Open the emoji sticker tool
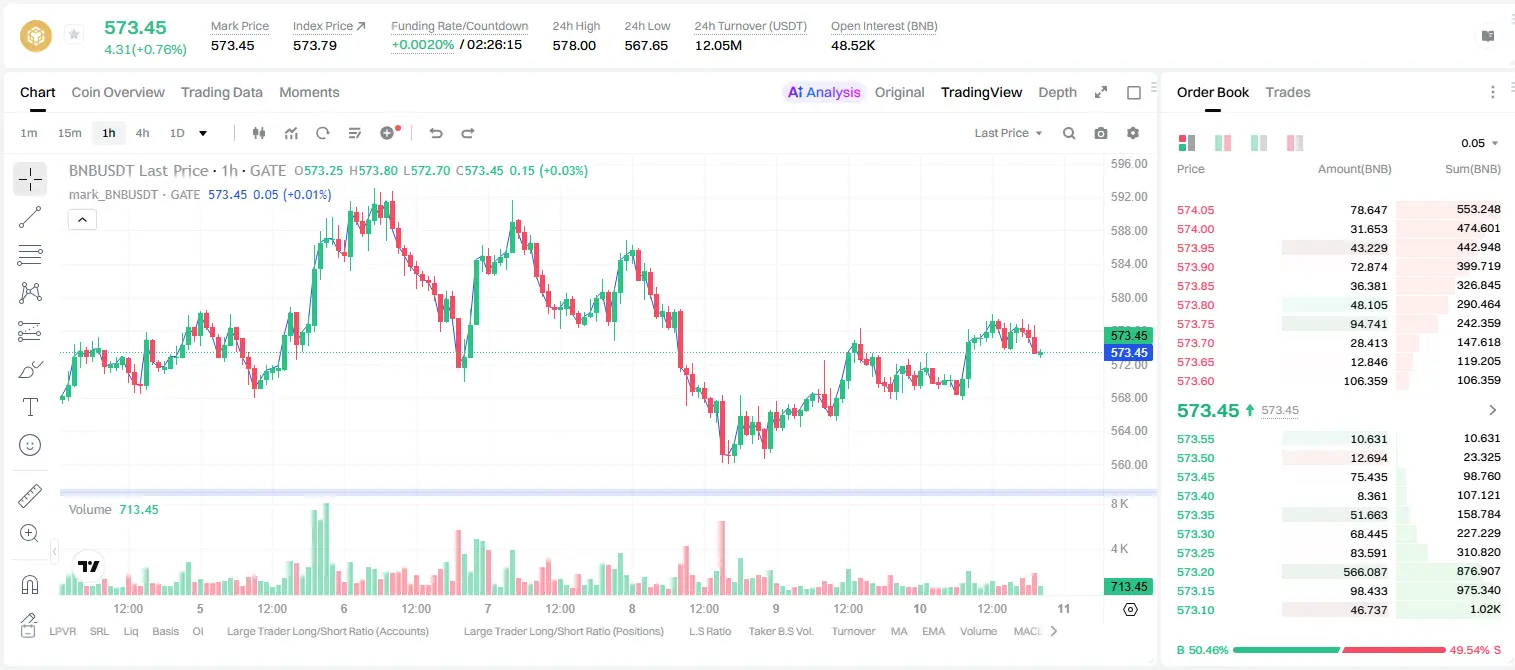Viewport: 1515px width, 670px height. [30, 445]
